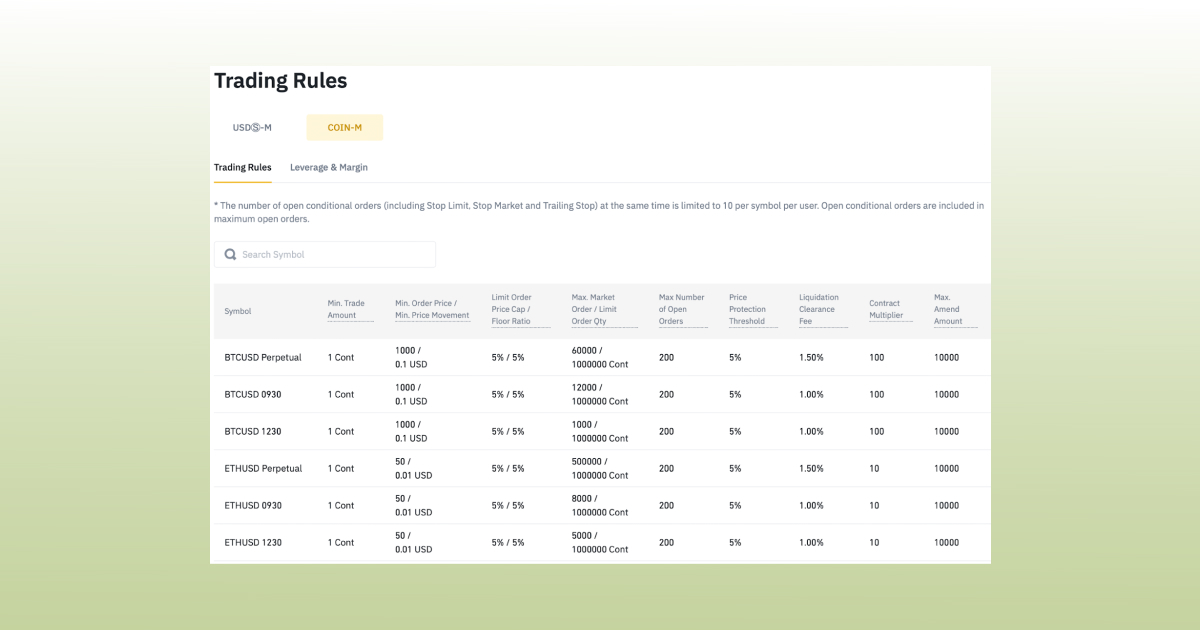Screen dimensions: 1200x630
Task: Select the BTCUSD 0930 contract row
Action: pyautogui.click(x=252, y=394)
